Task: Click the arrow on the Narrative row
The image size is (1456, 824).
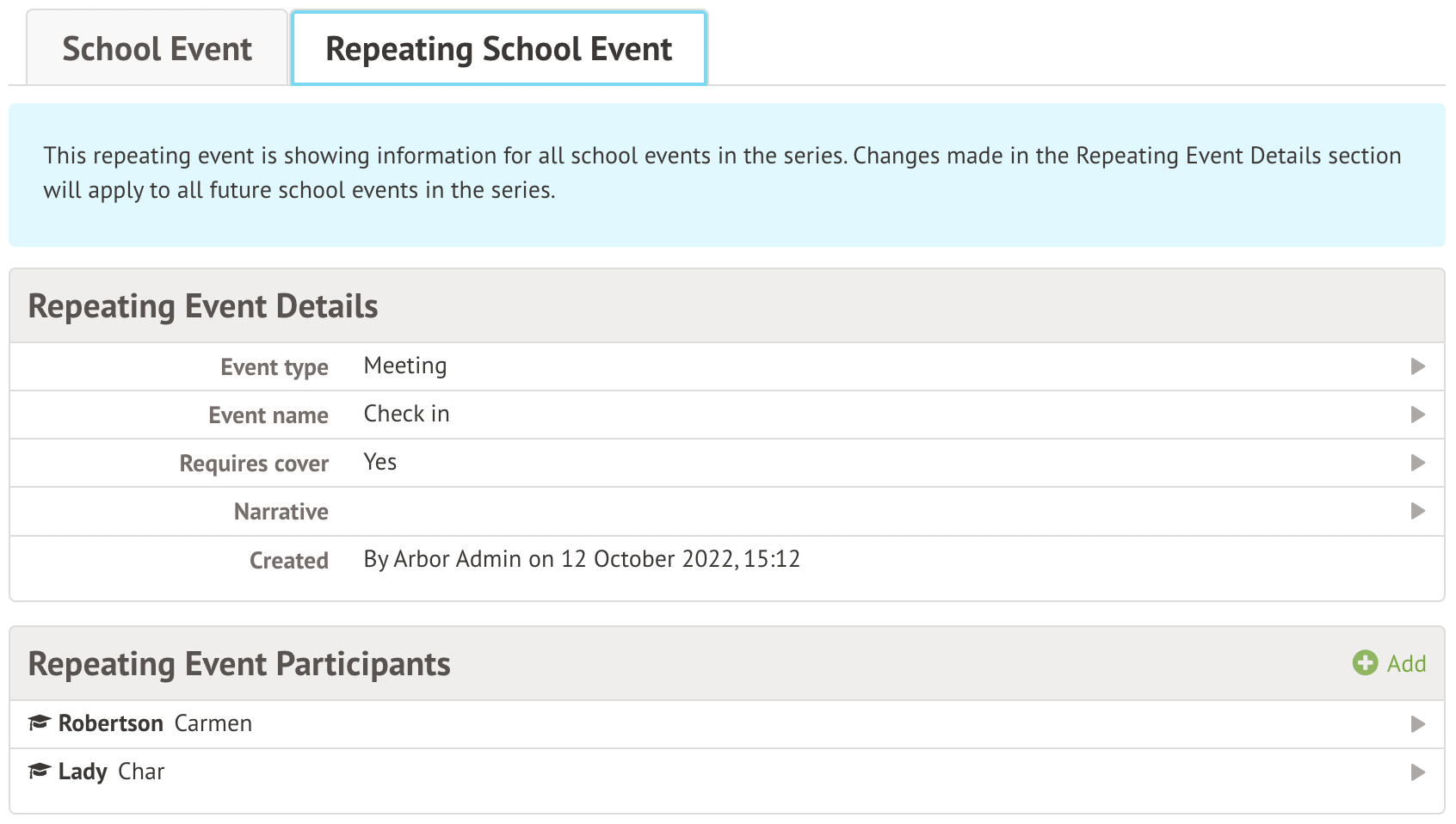Action: (1417, 511)
